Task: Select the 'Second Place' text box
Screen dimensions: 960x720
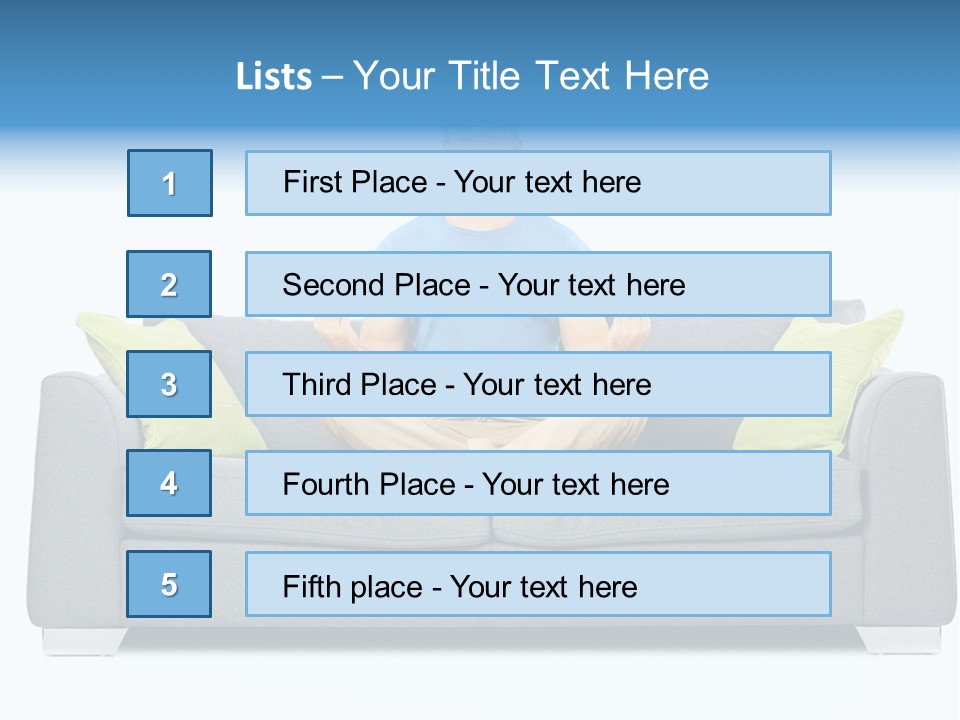Action: 538,284
